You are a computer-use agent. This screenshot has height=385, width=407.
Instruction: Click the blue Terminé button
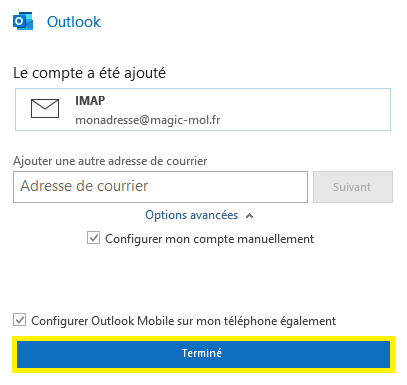[203, 354]
